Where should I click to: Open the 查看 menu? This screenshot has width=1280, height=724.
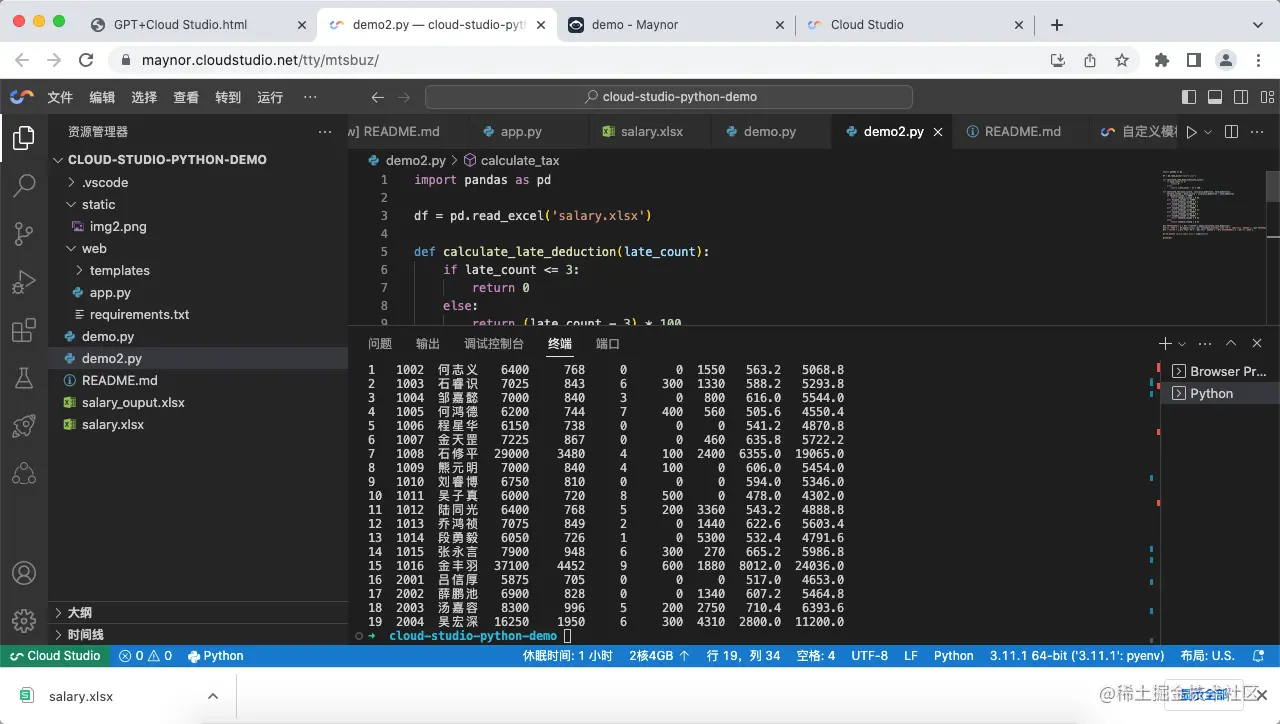(186, 97)
